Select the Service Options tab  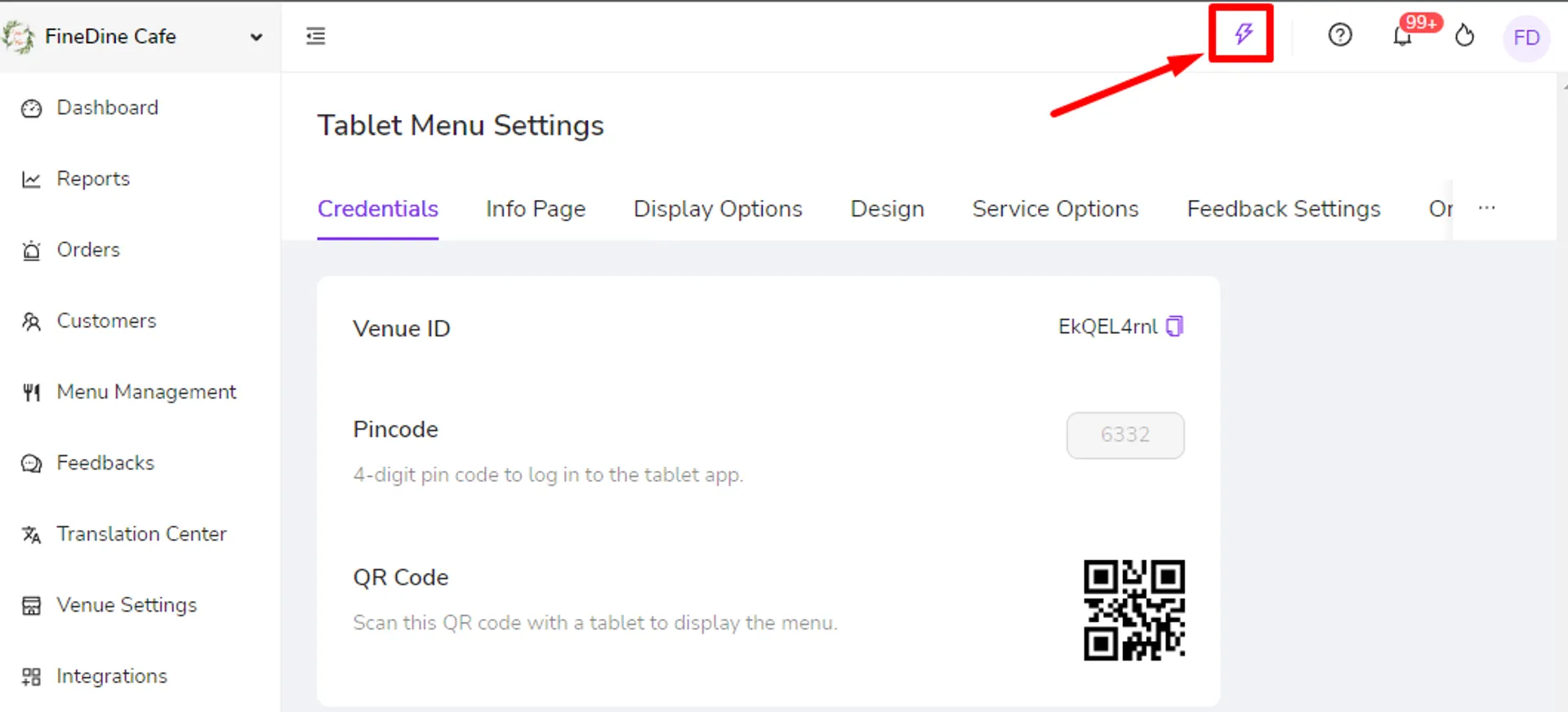click(1055, 209)
